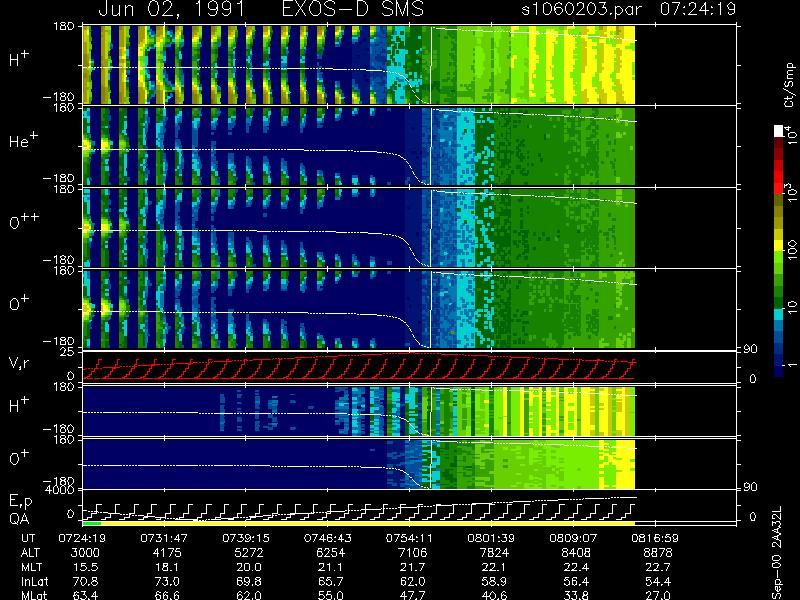Click the InLat value 54.4
The image size is (800, 600).
pyautogui.click(x=658, y=581)
